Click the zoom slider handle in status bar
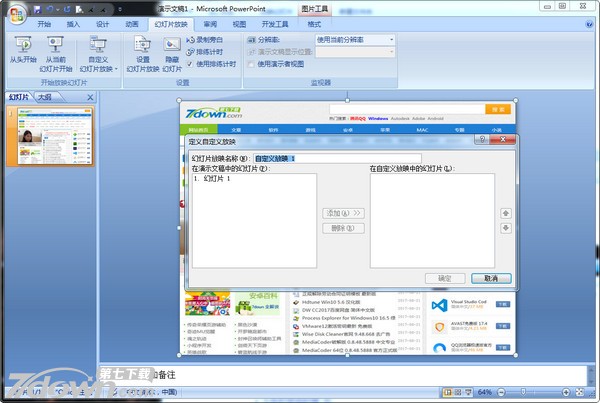Image resolution: width=600 pixels, height=403 pixels. [523, 392]
